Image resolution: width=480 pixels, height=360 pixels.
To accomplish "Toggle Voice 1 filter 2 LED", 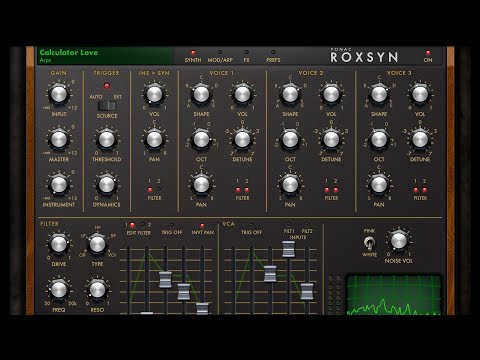I will click(x=247, y=190).
